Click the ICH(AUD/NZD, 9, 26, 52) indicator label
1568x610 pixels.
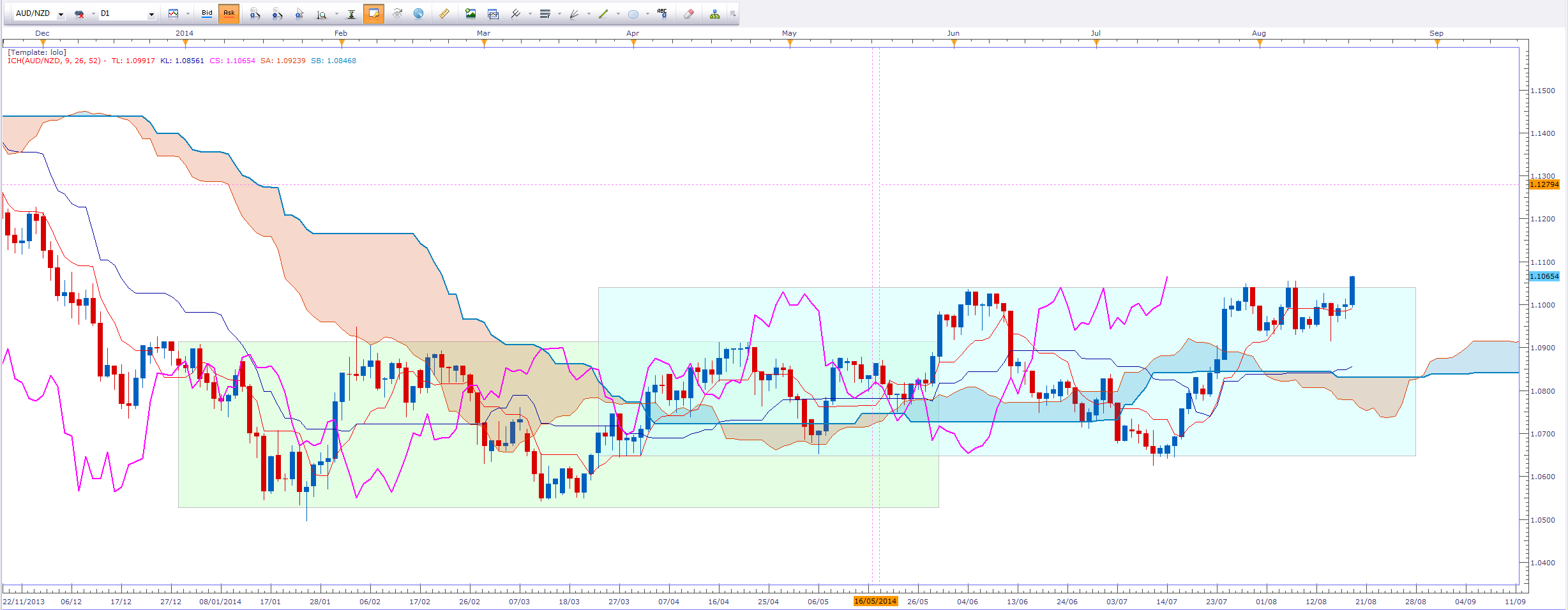[54, 61]
